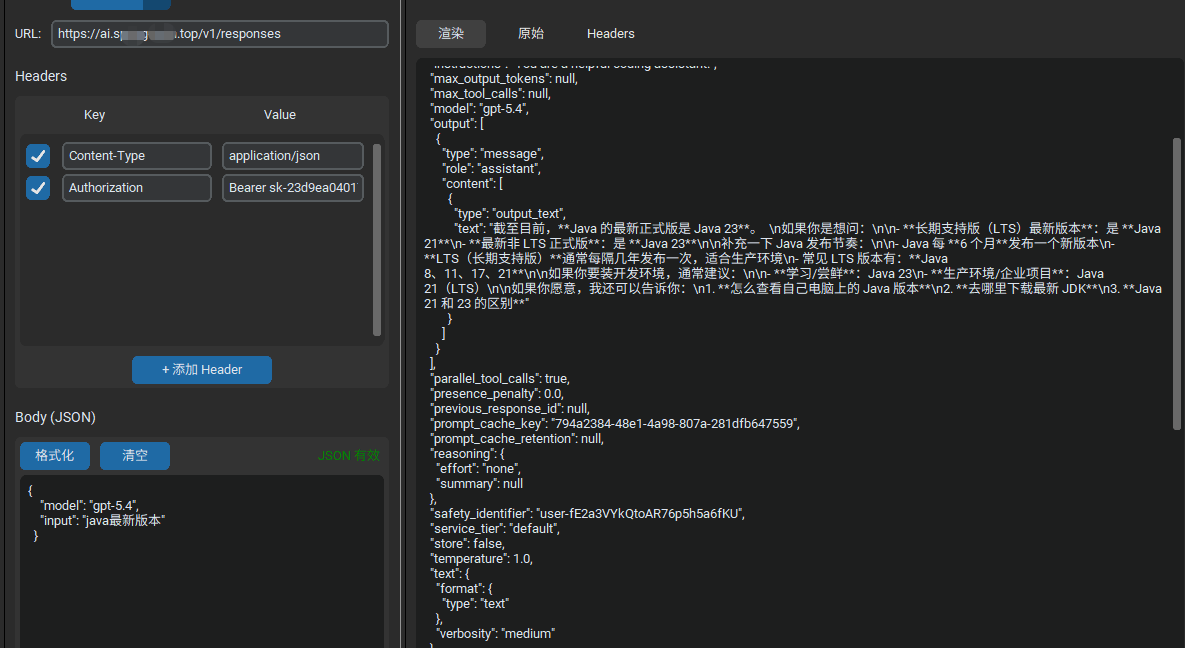This screenshot has width=1185, height=648.
Task: Click the 清空 button
Action: (x=135, y=456)
